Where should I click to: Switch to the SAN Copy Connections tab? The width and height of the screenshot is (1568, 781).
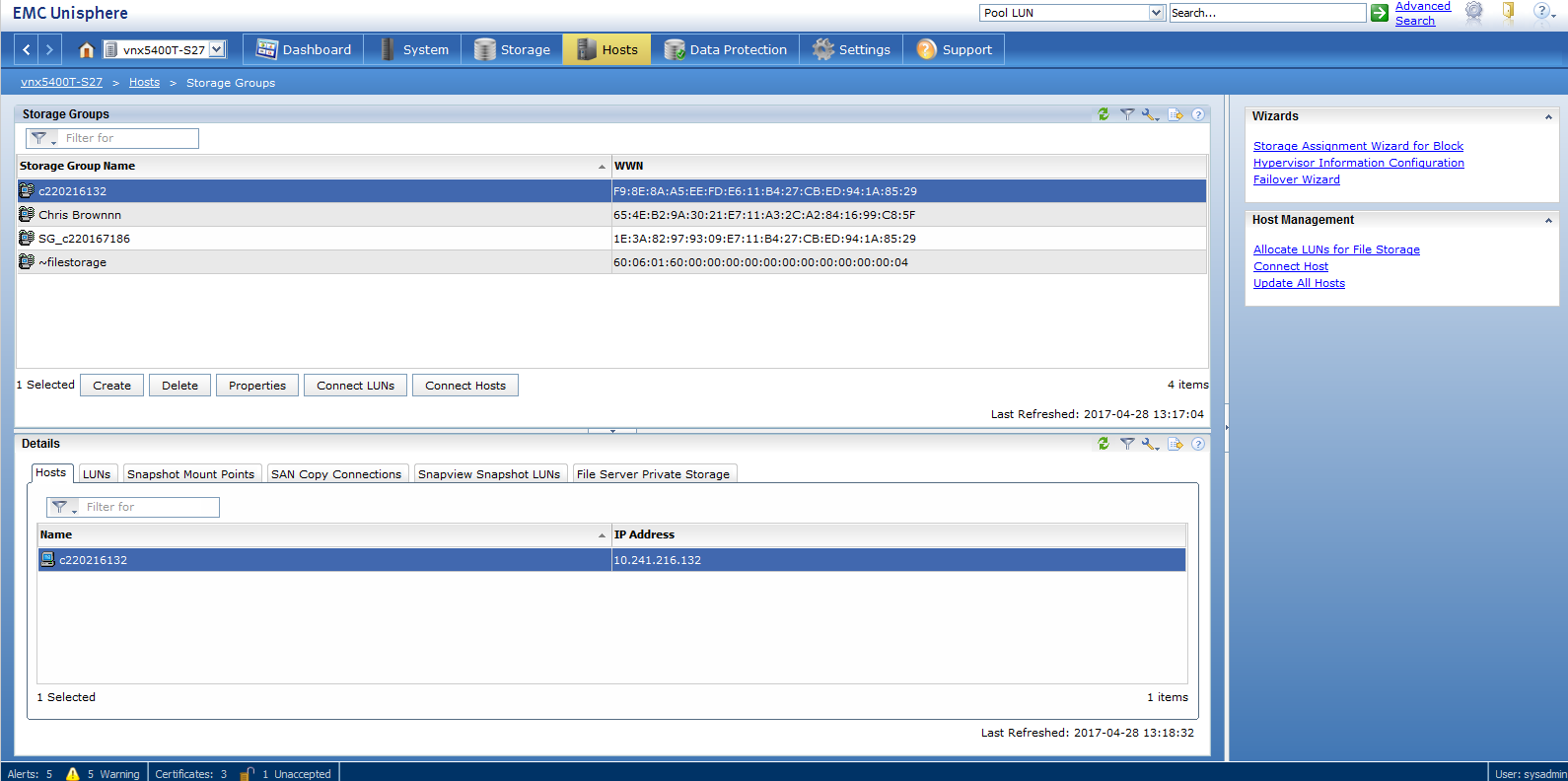click(336, 474)
